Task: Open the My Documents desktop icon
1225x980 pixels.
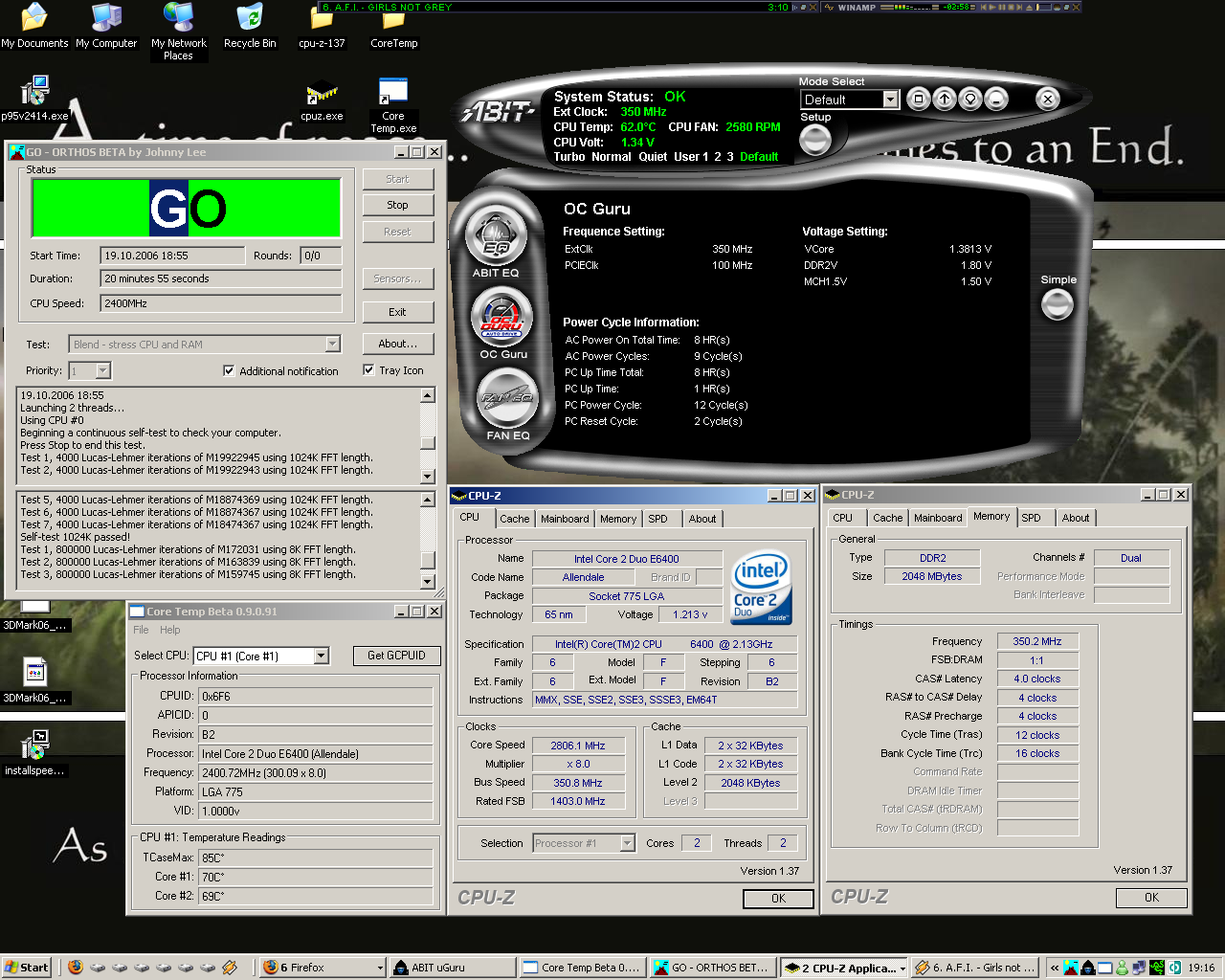Action: coord(34,26)
